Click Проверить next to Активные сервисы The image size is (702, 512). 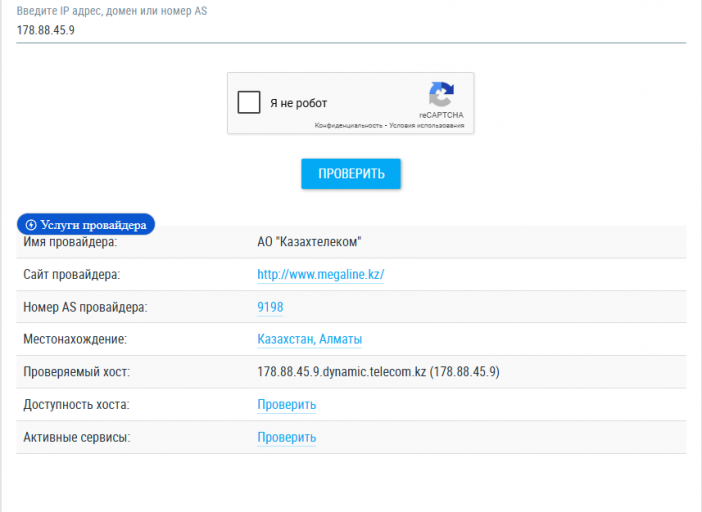click(287, 437)
